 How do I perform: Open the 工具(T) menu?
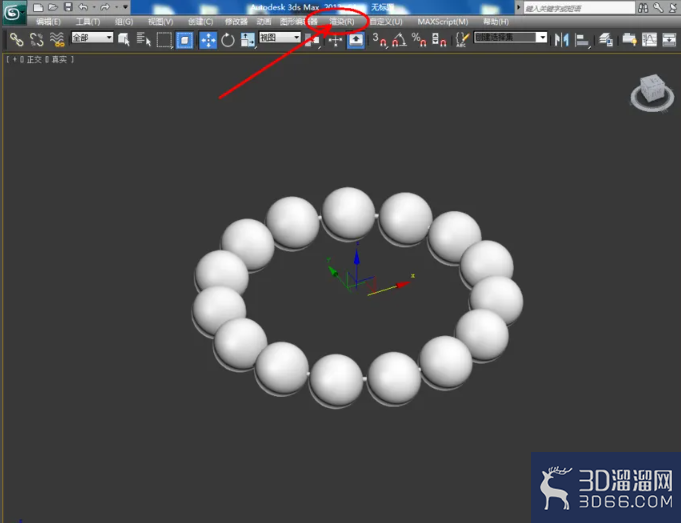(88, 22)
